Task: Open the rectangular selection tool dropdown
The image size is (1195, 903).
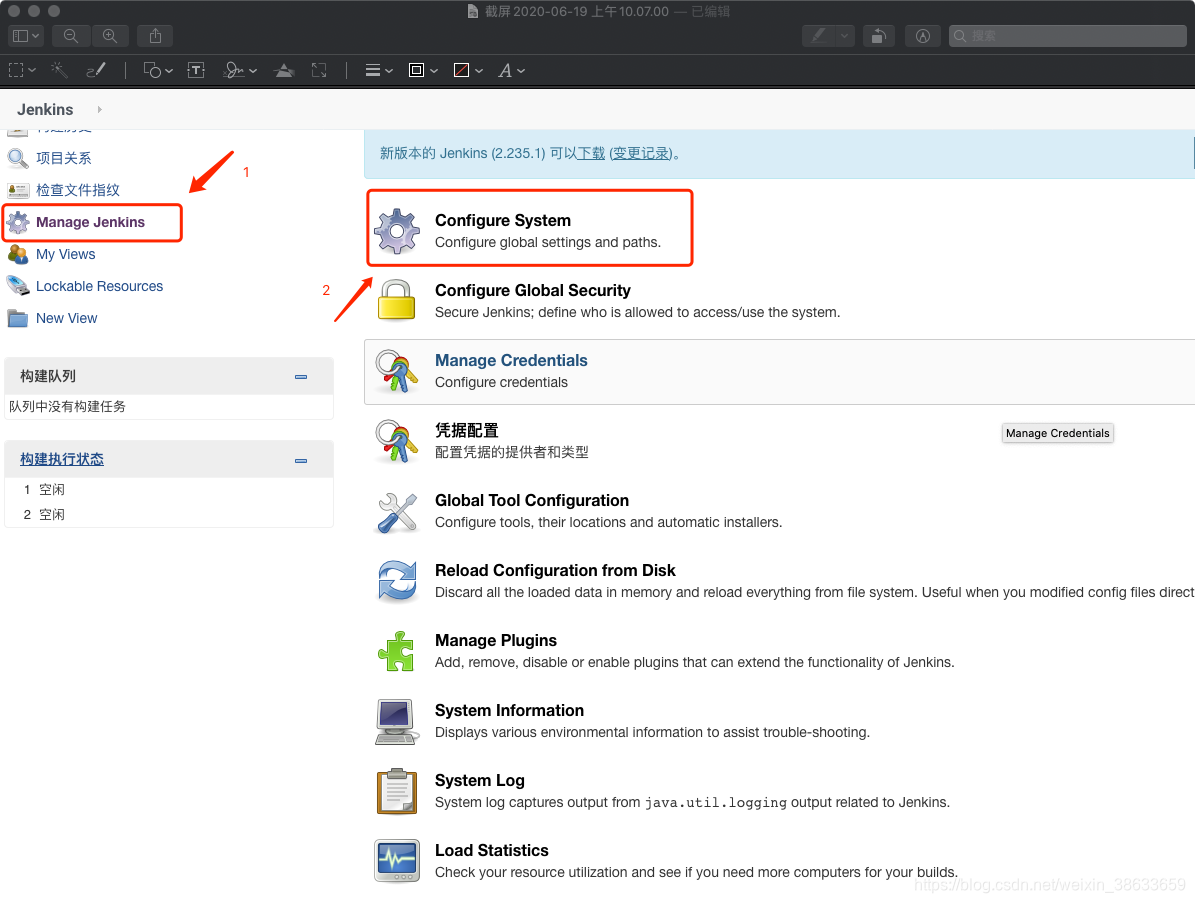Action: (x=22, y=70)
